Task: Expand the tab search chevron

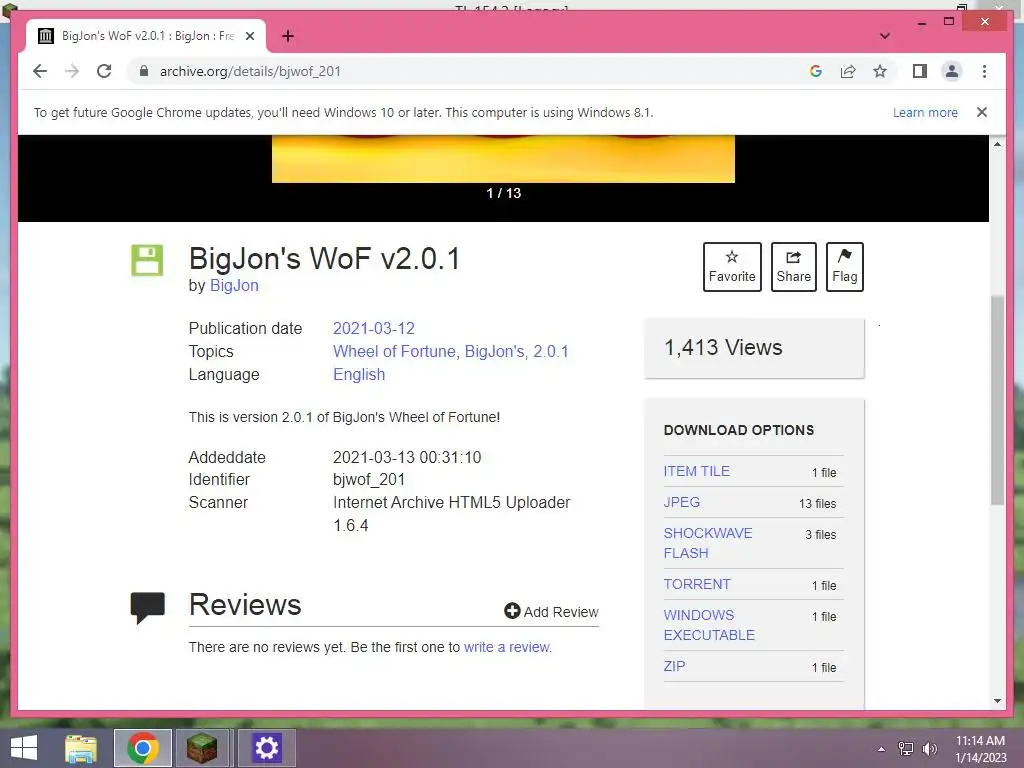Action: click(x=884, y=36)
